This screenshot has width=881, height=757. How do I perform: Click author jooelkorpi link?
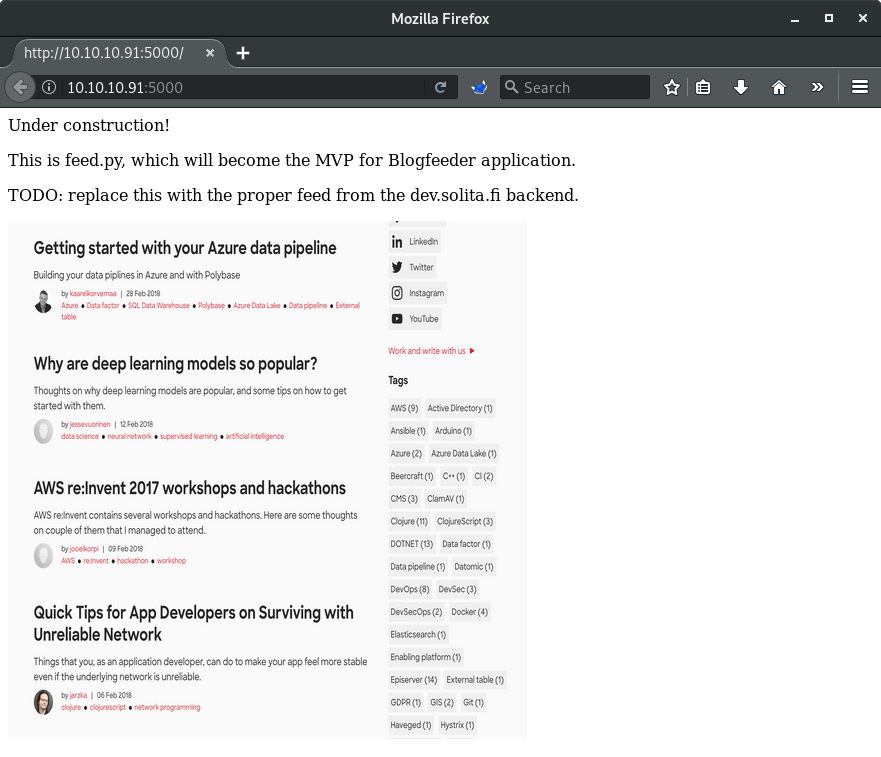click(84, 549)
